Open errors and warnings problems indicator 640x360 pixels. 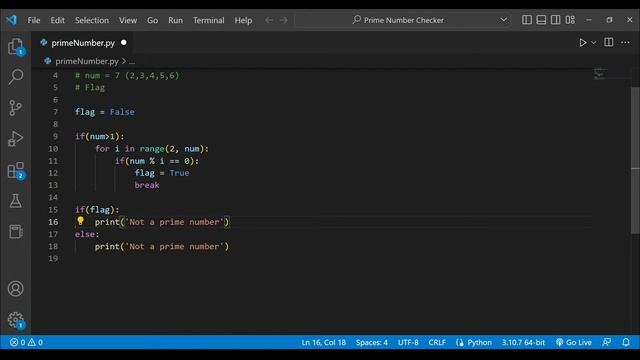pos(26,342)
